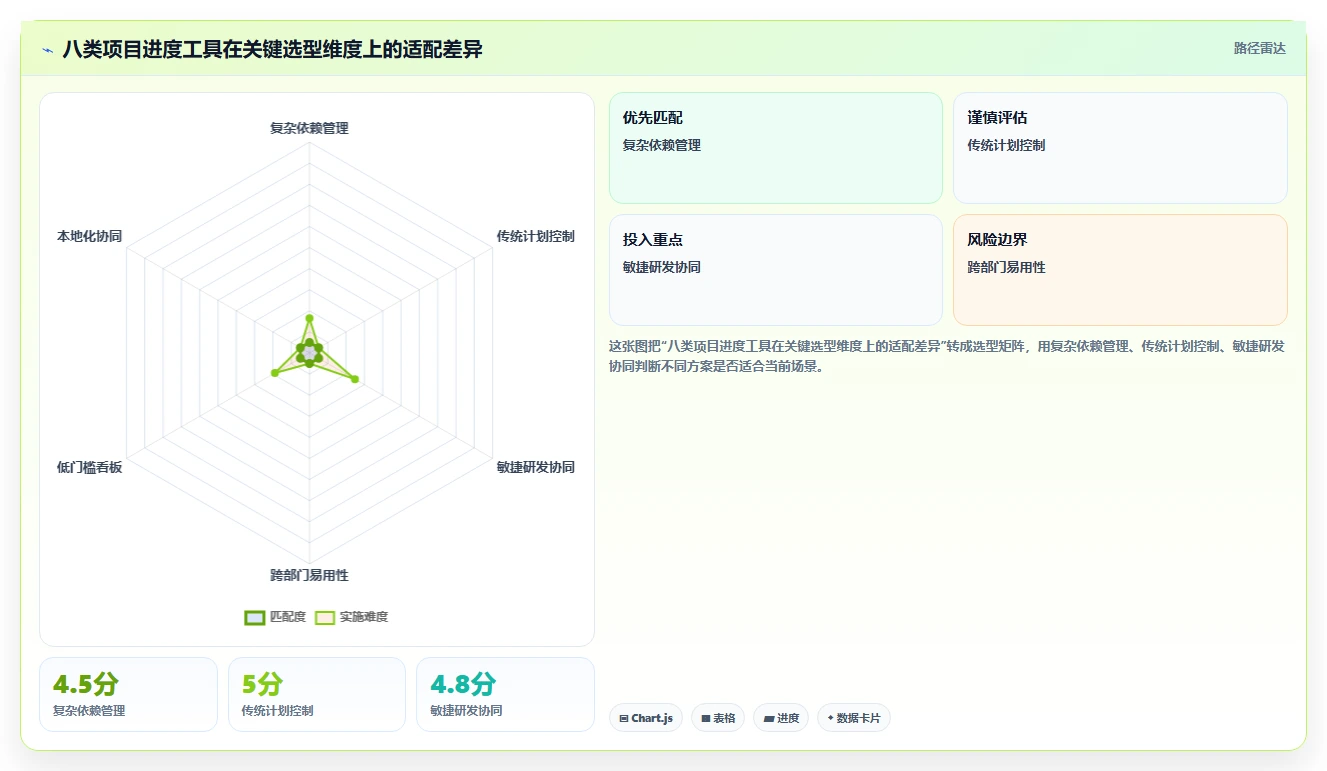Click the lower-left radar data point
The width and height of the screenshot is (1327, 771).
[274, 373]
